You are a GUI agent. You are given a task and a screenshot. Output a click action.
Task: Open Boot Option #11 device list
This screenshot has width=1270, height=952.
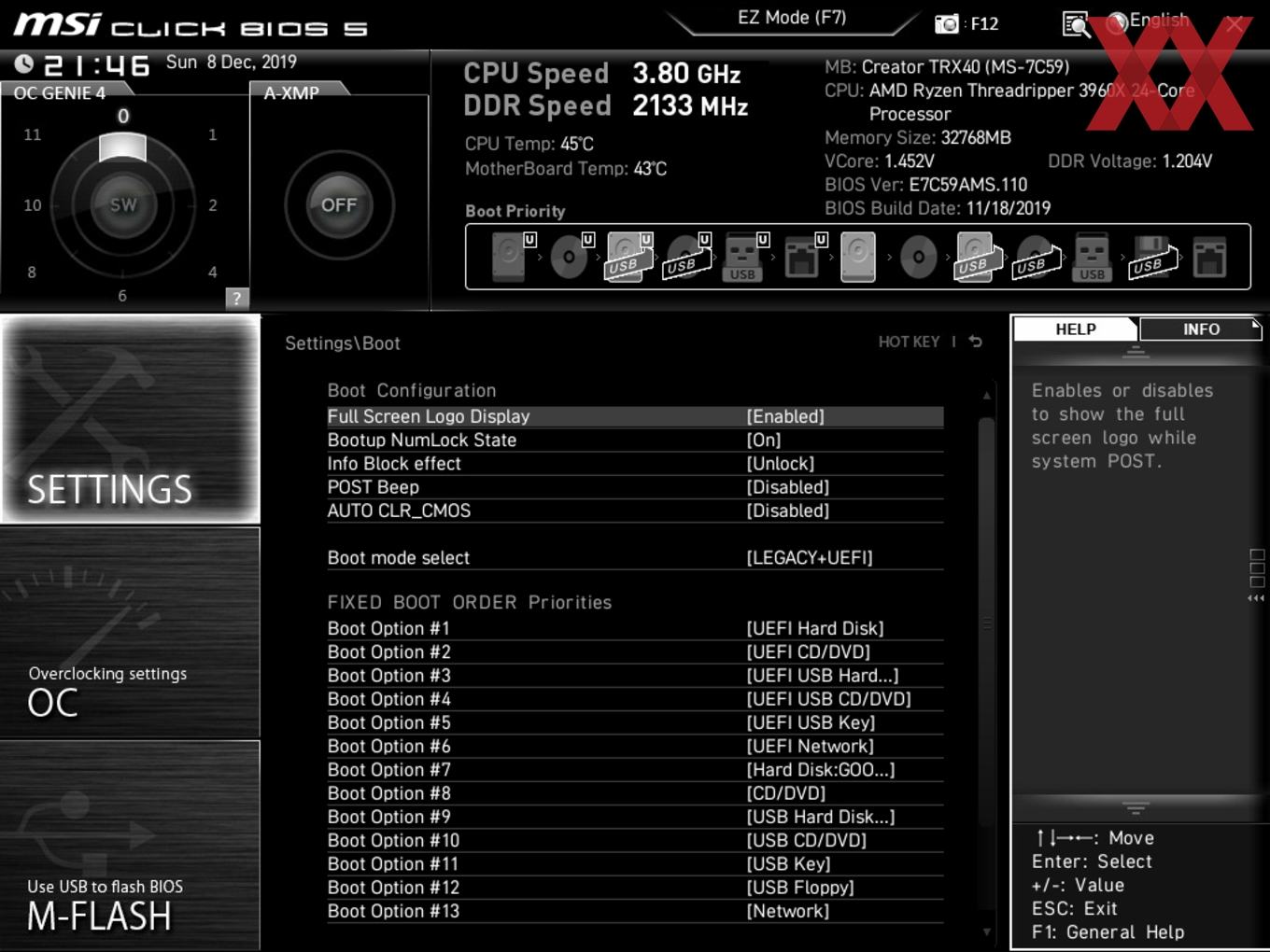pos(635,864)
